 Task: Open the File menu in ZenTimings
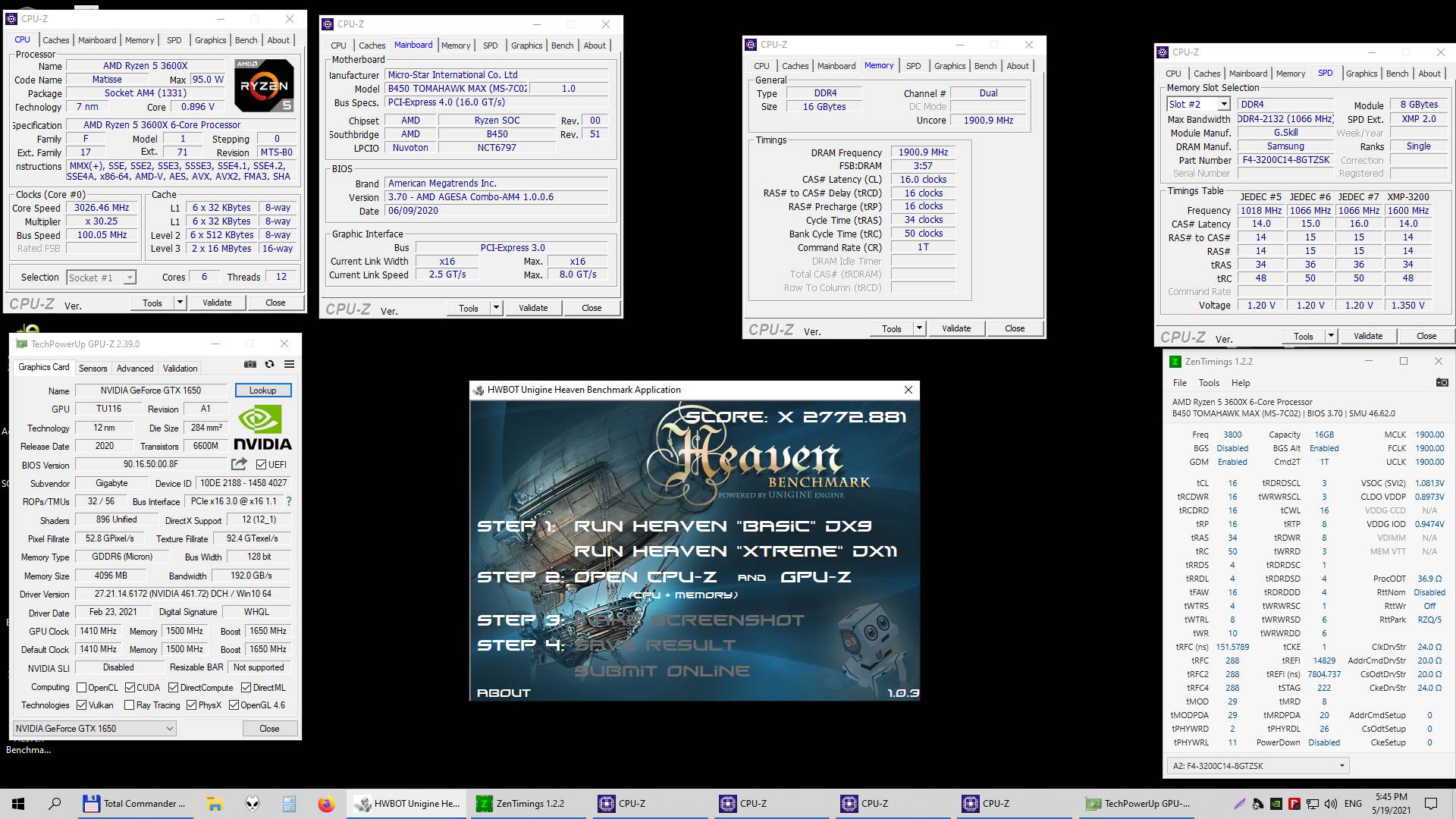click(1179, 383)
